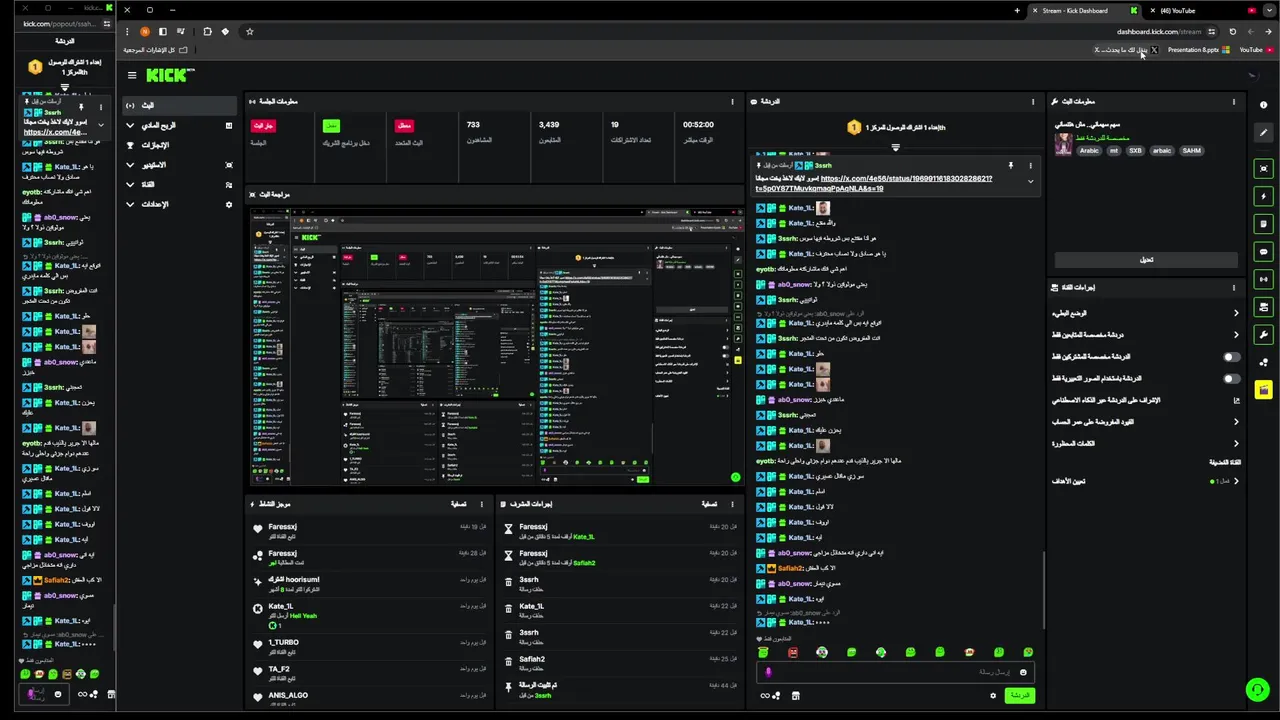Image resolution: width=1280 pixels, height=720 pixels.
Task: Collapse the gift leaderboard banner arrow
Action: point(895,147)
